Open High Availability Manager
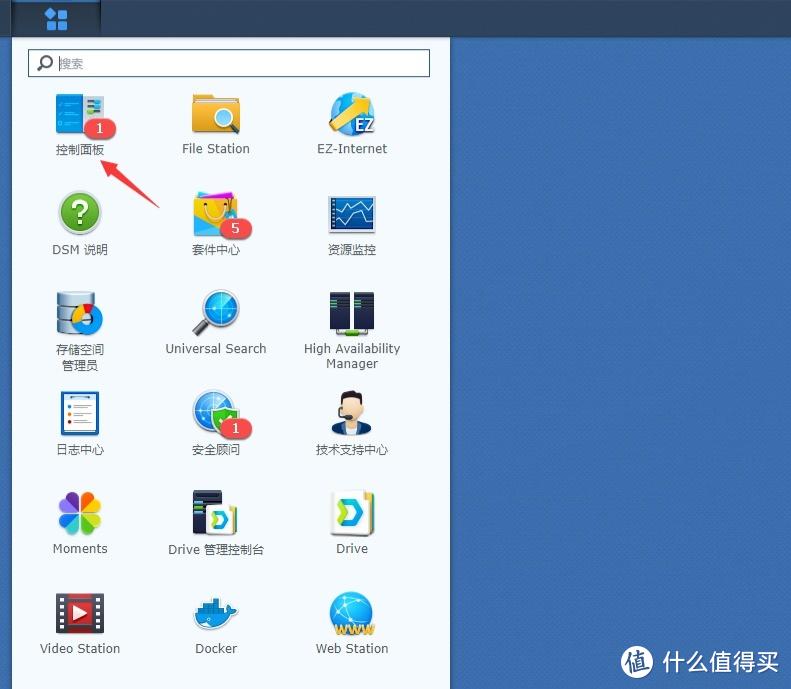791x689 pixels. click(352, 313)
